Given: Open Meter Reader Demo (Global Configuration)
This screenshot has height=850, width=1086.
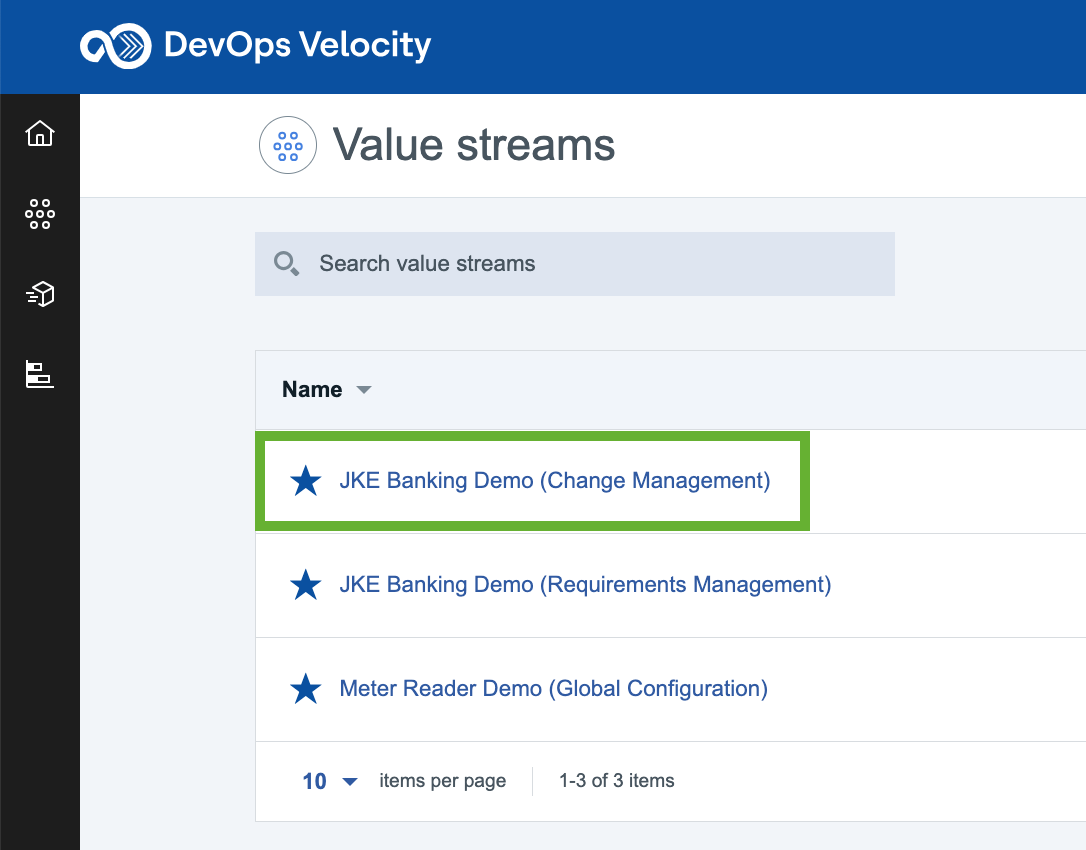Looking at the screenshot, I should point(553,689).
